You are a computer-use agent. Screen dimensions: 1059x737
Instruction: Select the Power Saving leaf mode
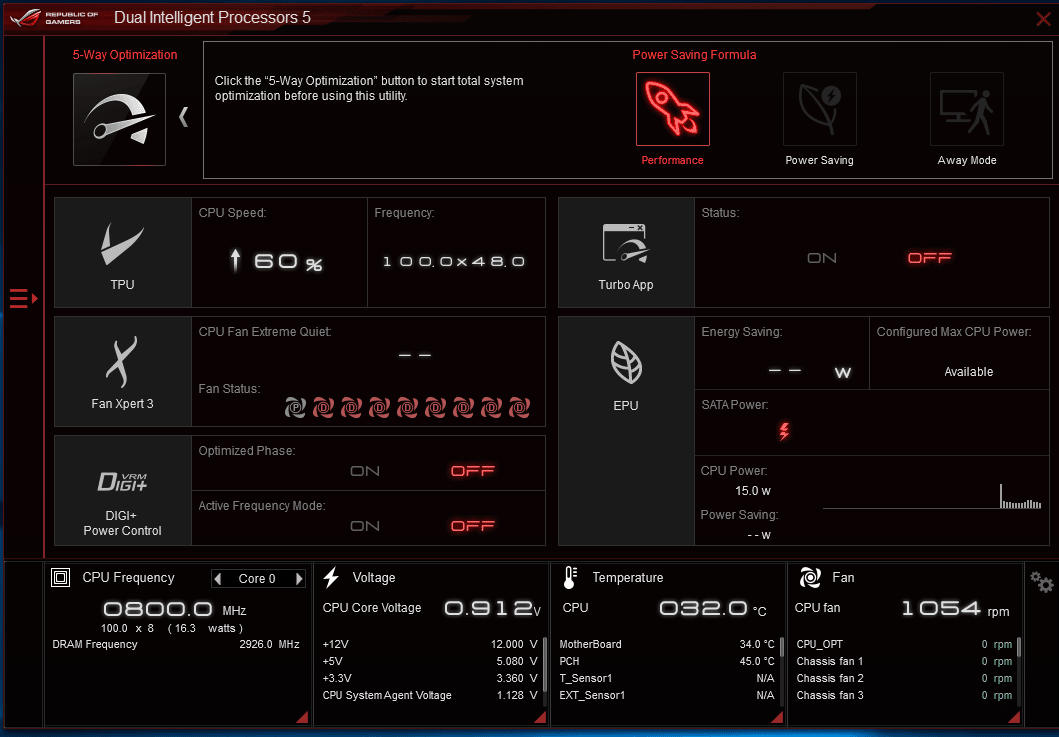tap(820, 109)
